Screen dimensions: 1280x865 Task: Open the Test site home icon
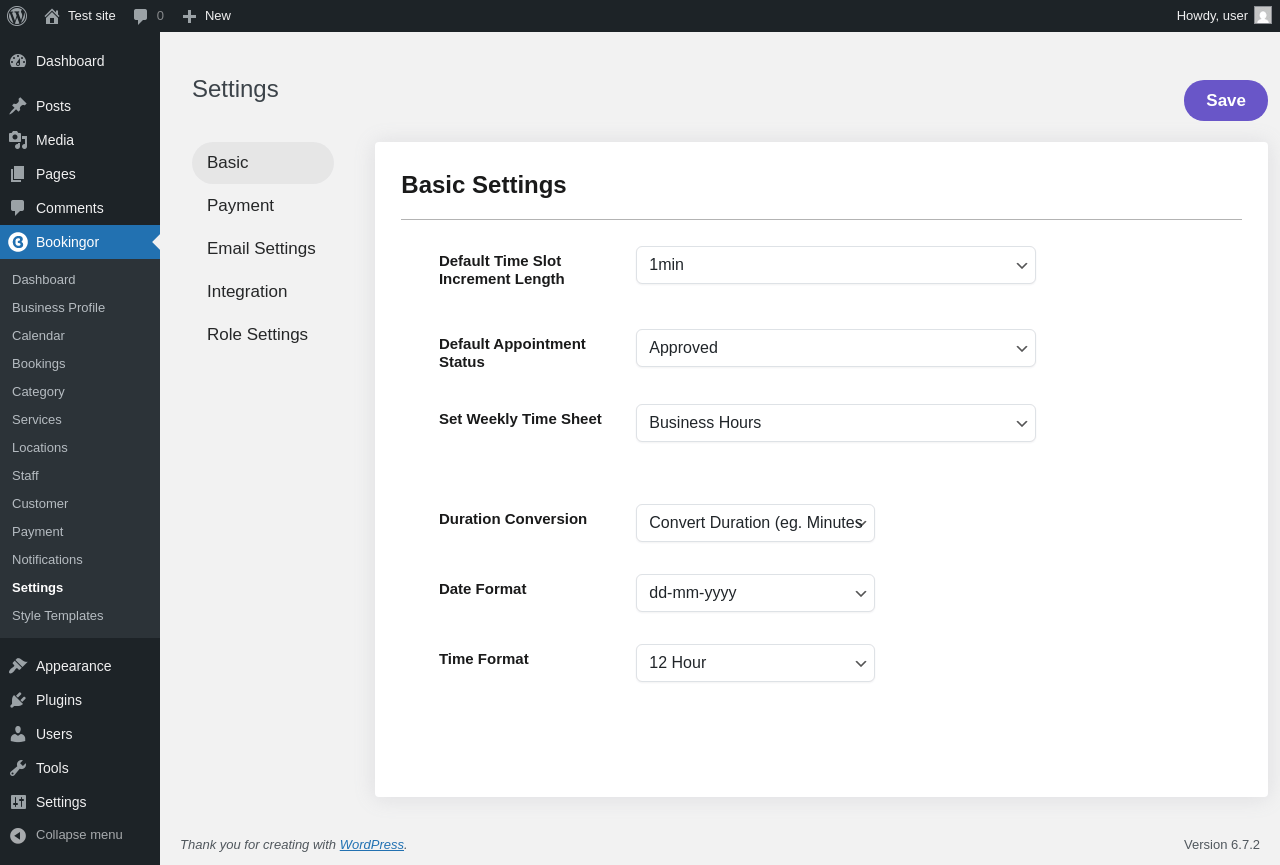pos(52,16)
